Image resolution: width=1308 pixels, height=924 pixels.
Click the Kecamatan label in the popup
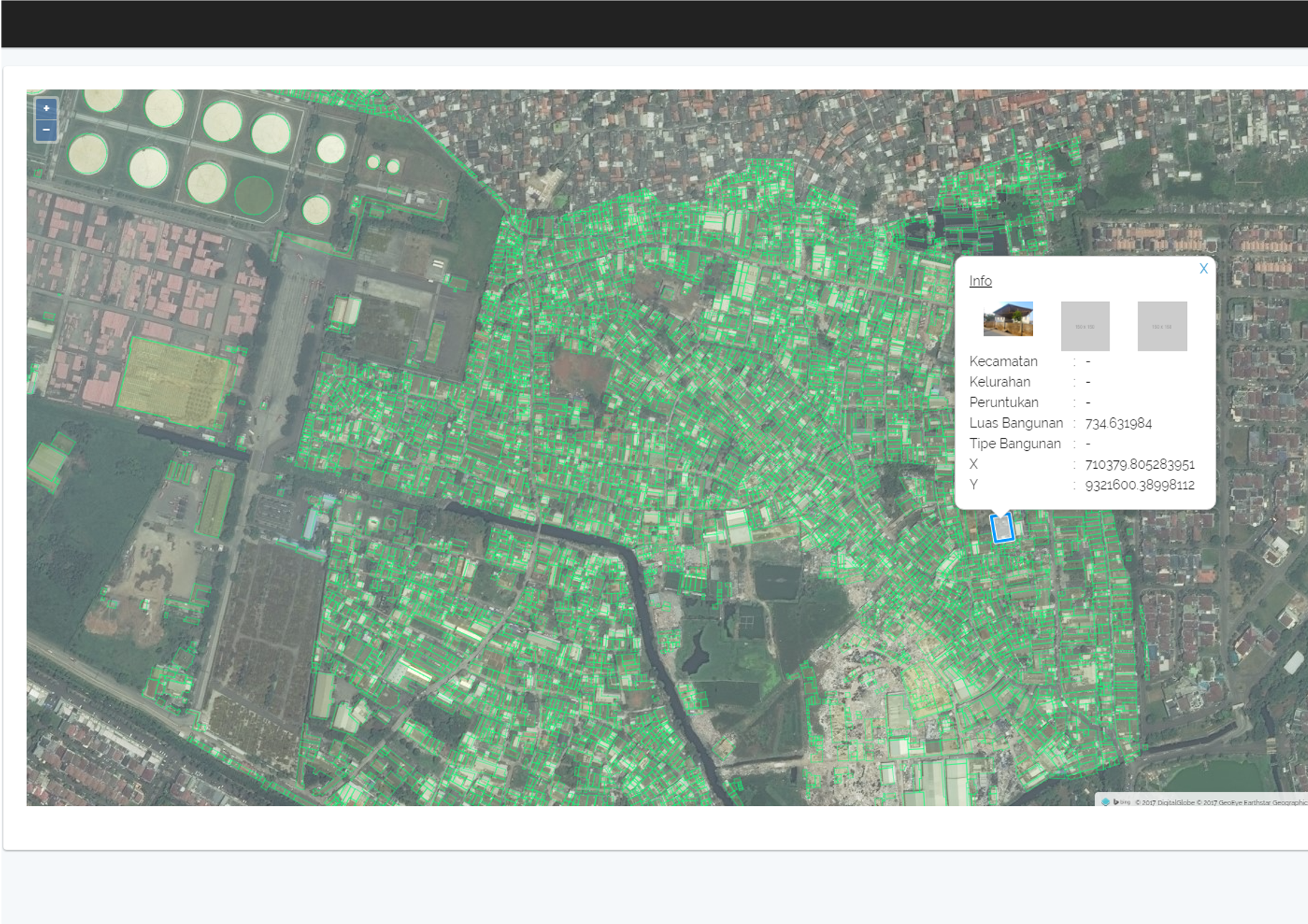1002,361
